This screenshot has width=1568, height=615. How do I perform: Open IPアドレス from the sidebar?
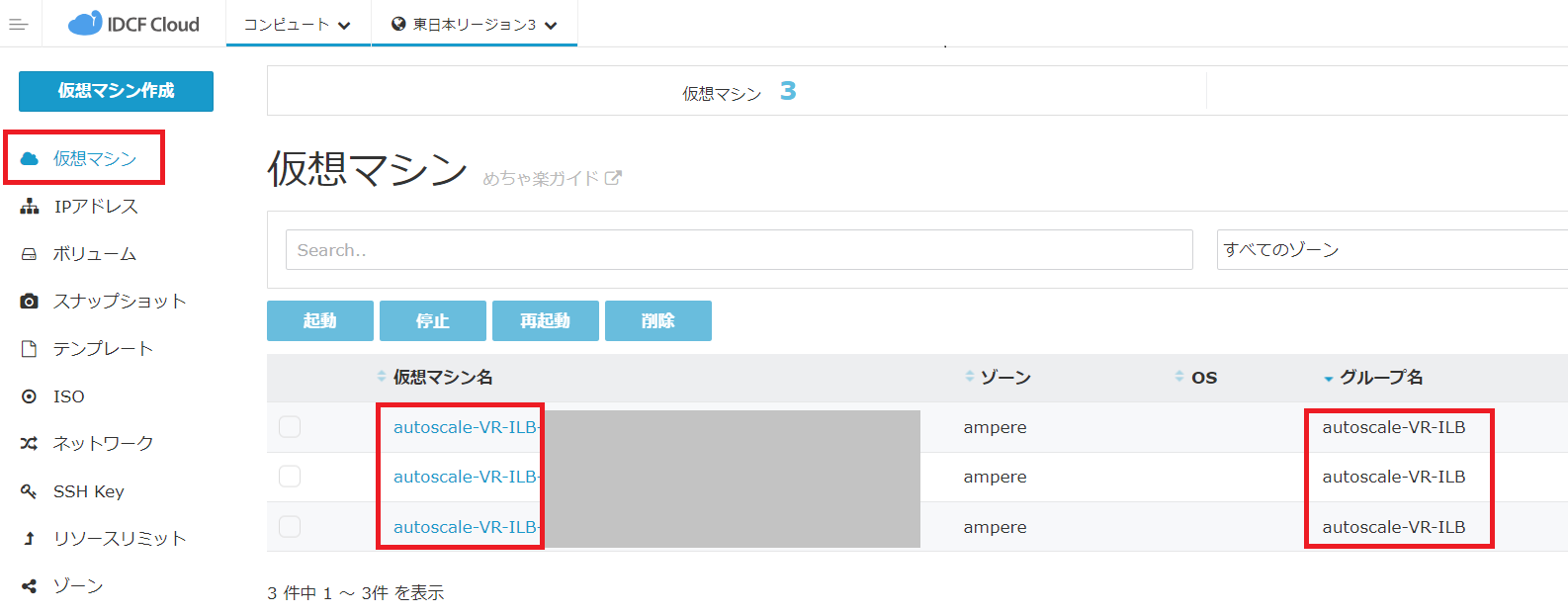coord(95,207)
